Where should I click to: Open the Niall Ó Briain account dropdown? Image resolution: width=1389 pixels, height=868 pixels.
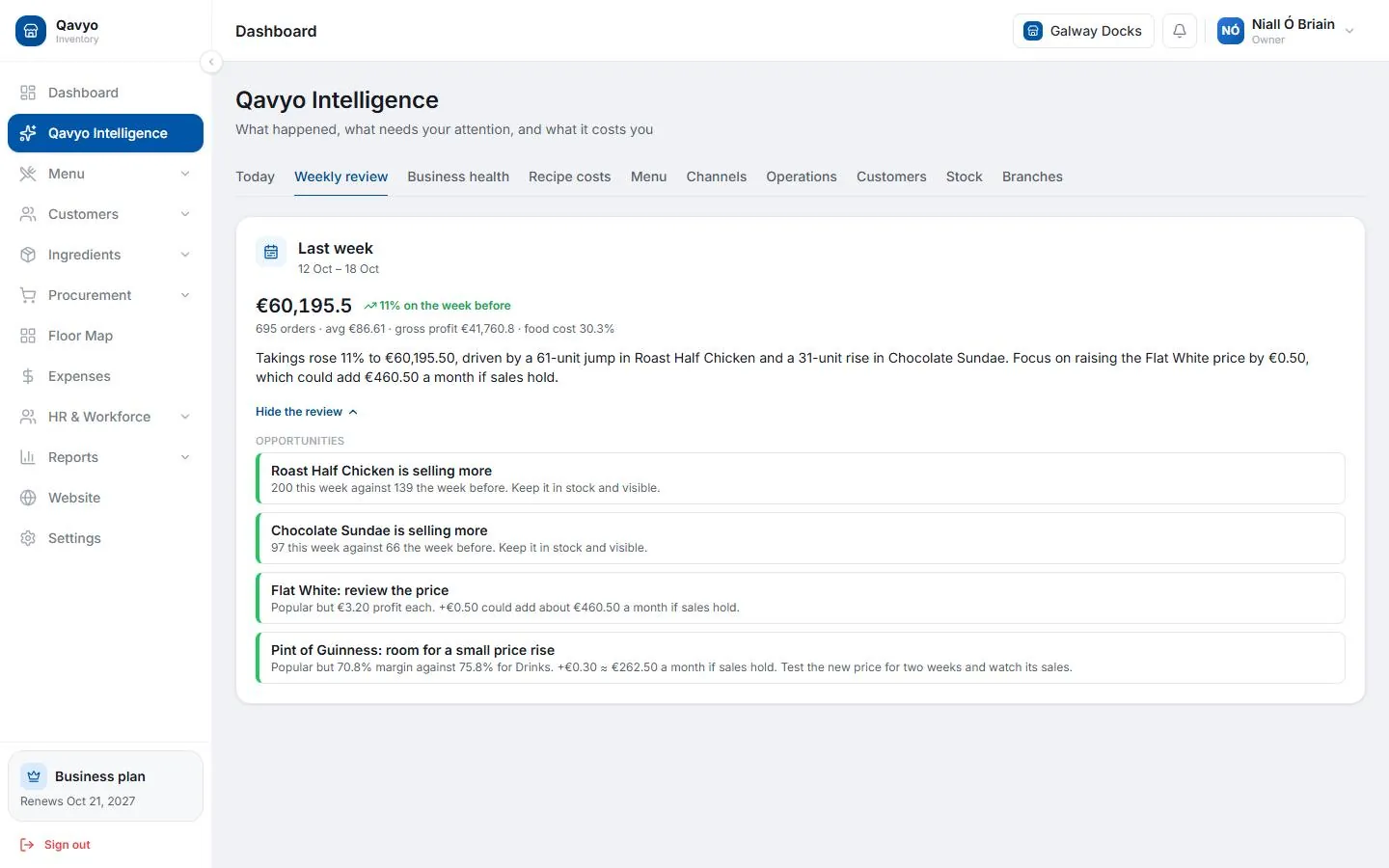[x=1287, y=31]
